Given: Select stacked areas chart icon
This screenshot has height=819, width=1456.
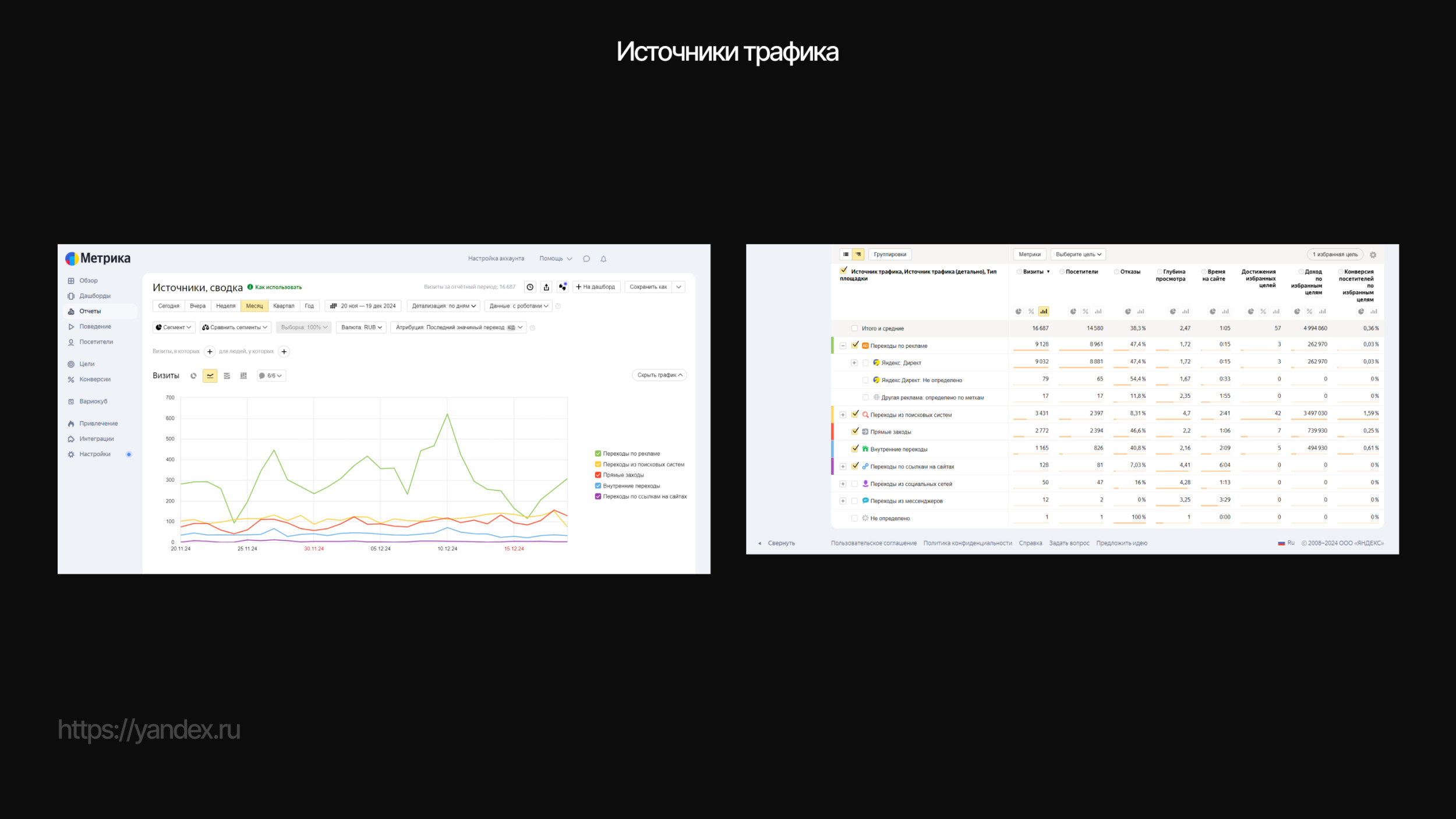Looking at the screenshot, I should point(227,376).
